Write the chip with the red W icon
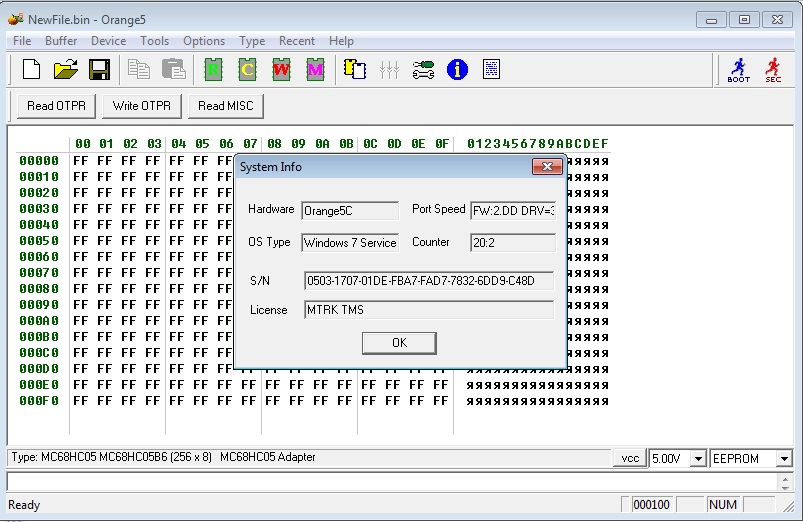 point(281,69)
